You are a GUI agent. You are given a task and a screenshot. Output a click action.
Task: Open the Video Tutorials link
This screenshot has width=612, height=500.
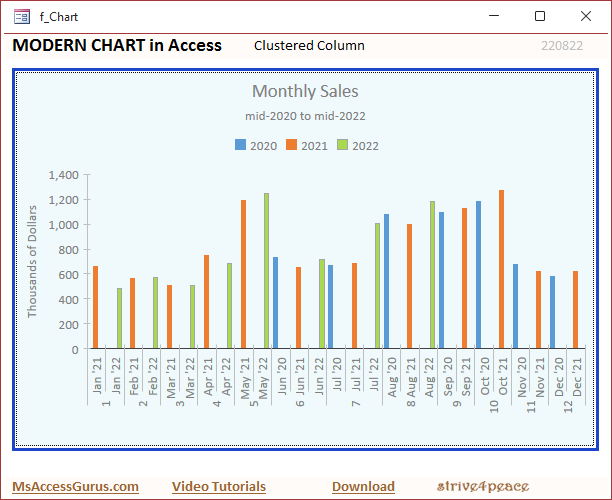point(219,487)
